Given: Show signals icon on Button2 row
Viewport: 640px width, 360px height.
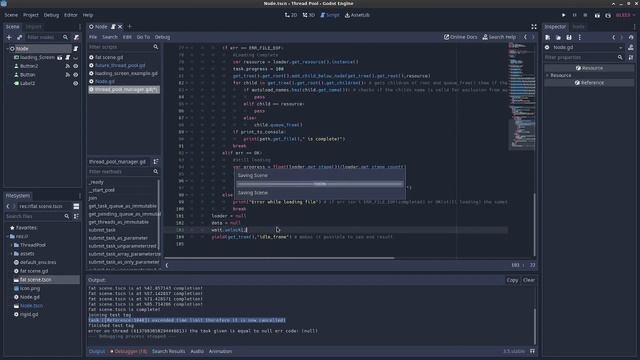Looking at the screenshot, I should [x=68, y=66].
